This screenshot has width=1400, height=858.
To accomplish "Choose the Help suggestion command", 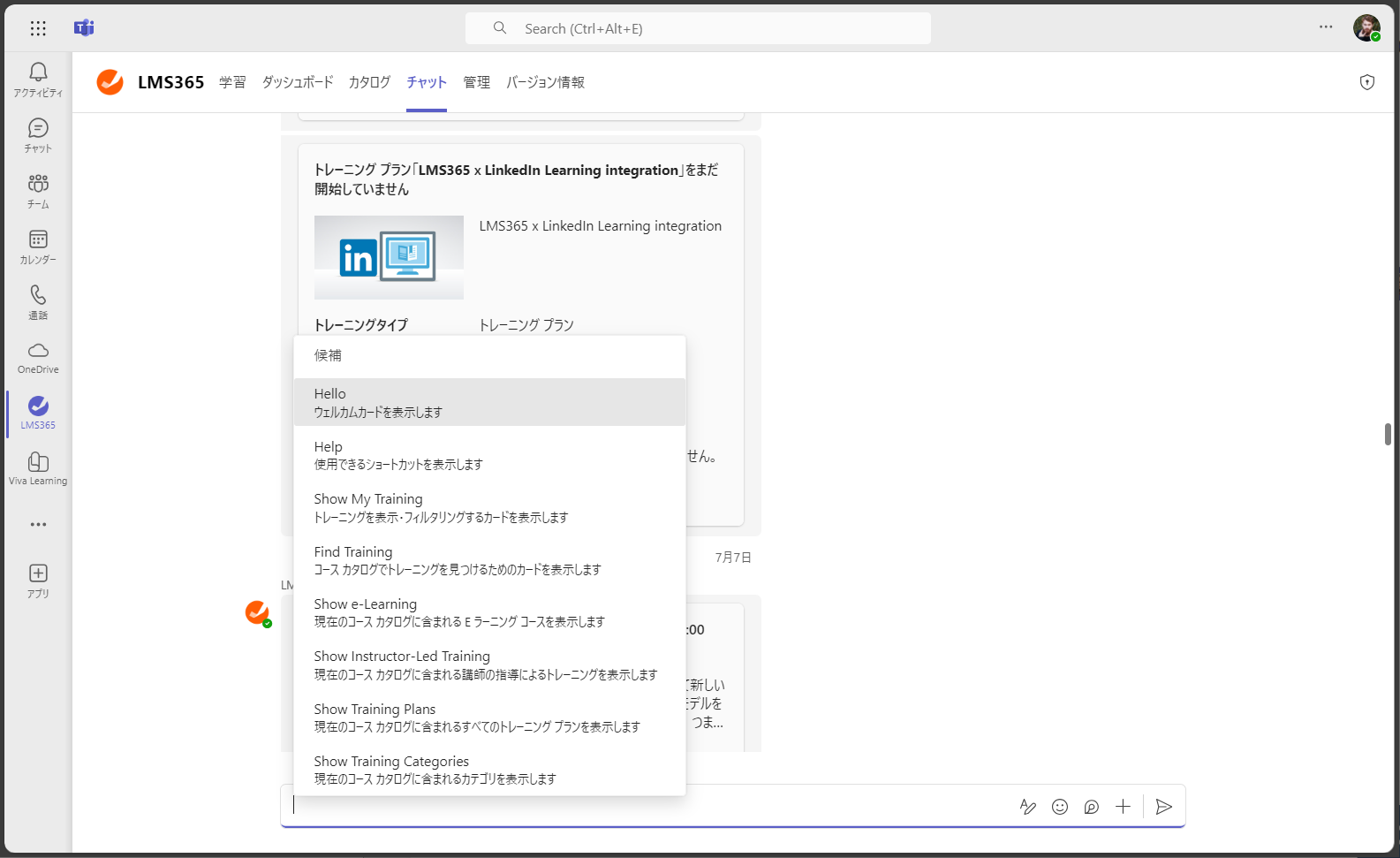I will [489, 455].
